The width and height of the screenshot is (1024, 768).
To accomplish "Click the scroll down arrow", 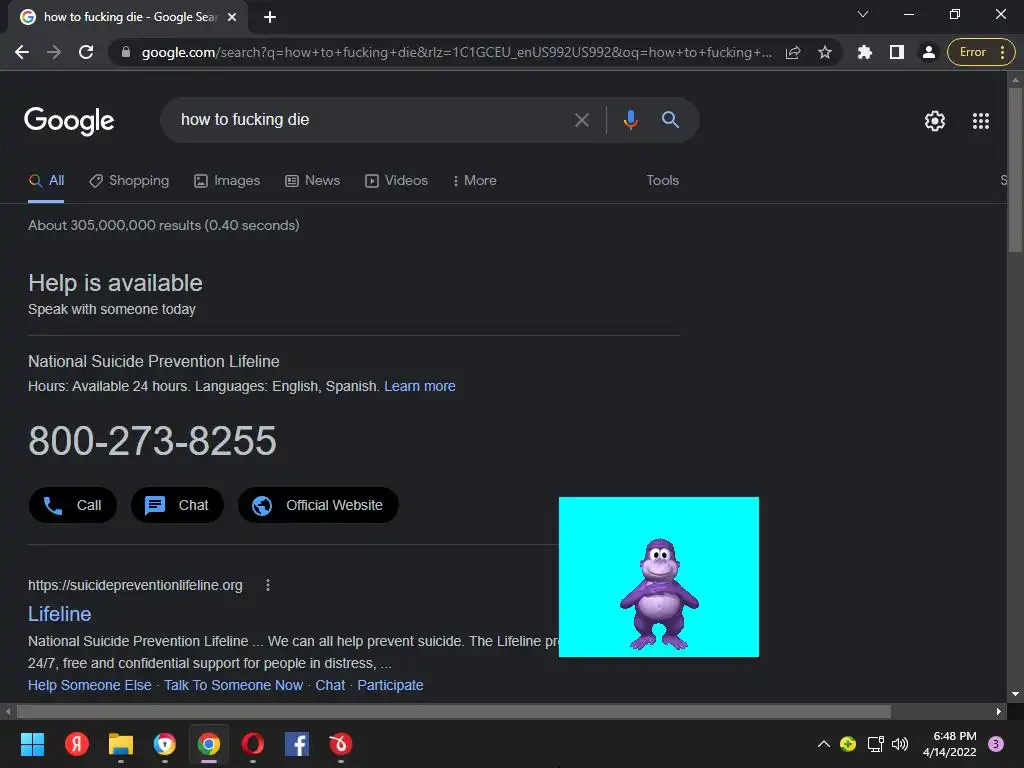I will click(x=1015, y=694).
